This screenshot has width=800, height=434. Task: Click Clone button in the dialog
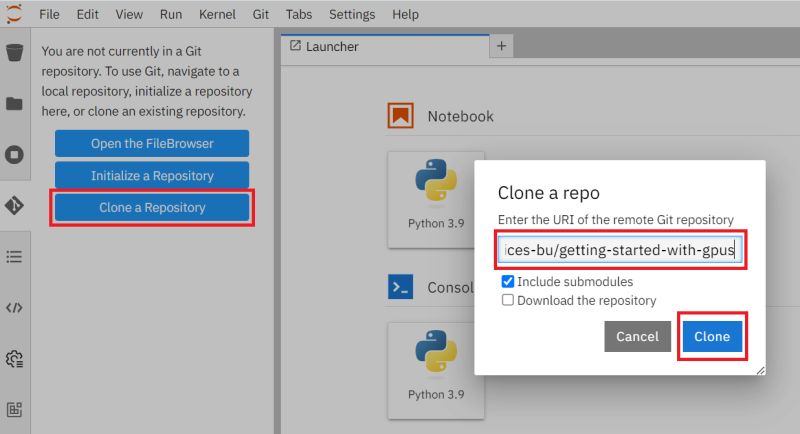pos(712,336)
